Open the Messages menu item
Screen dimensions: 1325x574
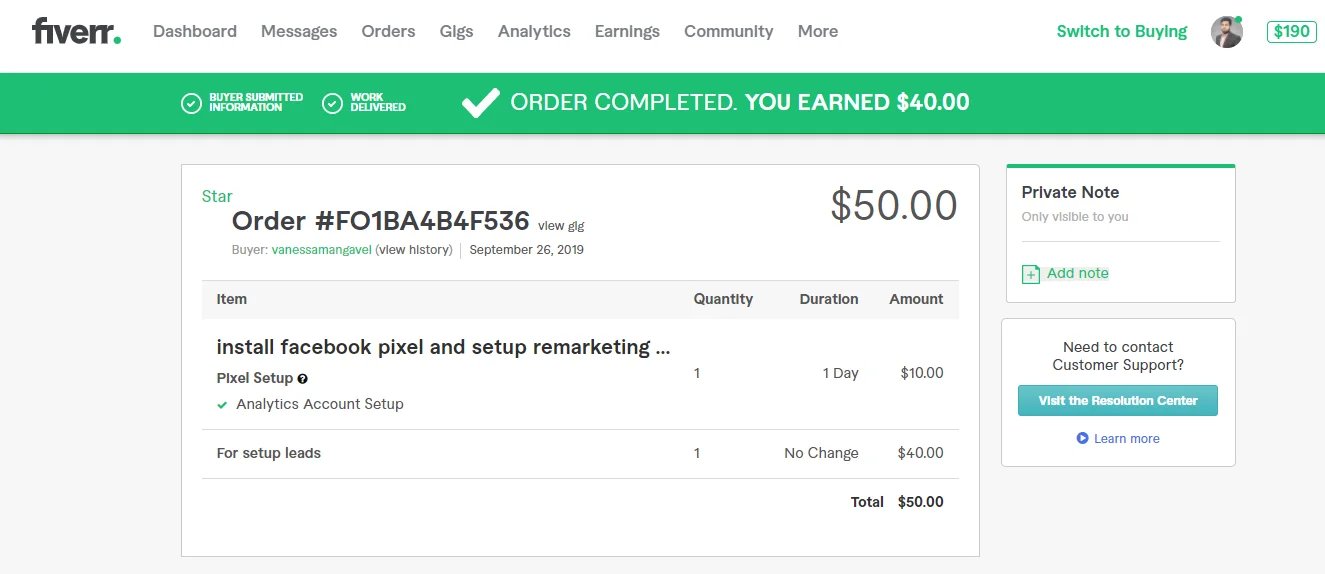coord(299,31)
